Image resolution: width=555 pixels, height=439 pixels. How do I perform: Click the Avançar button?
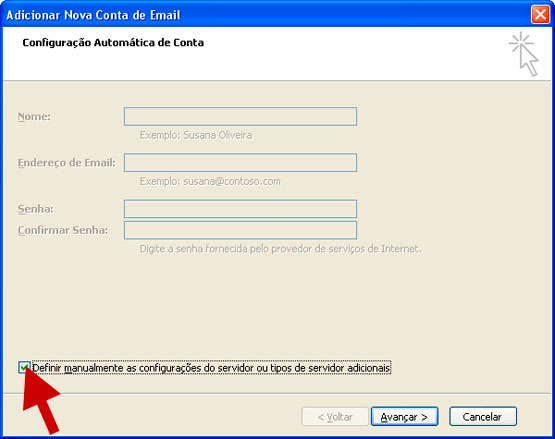click(404, 417)
